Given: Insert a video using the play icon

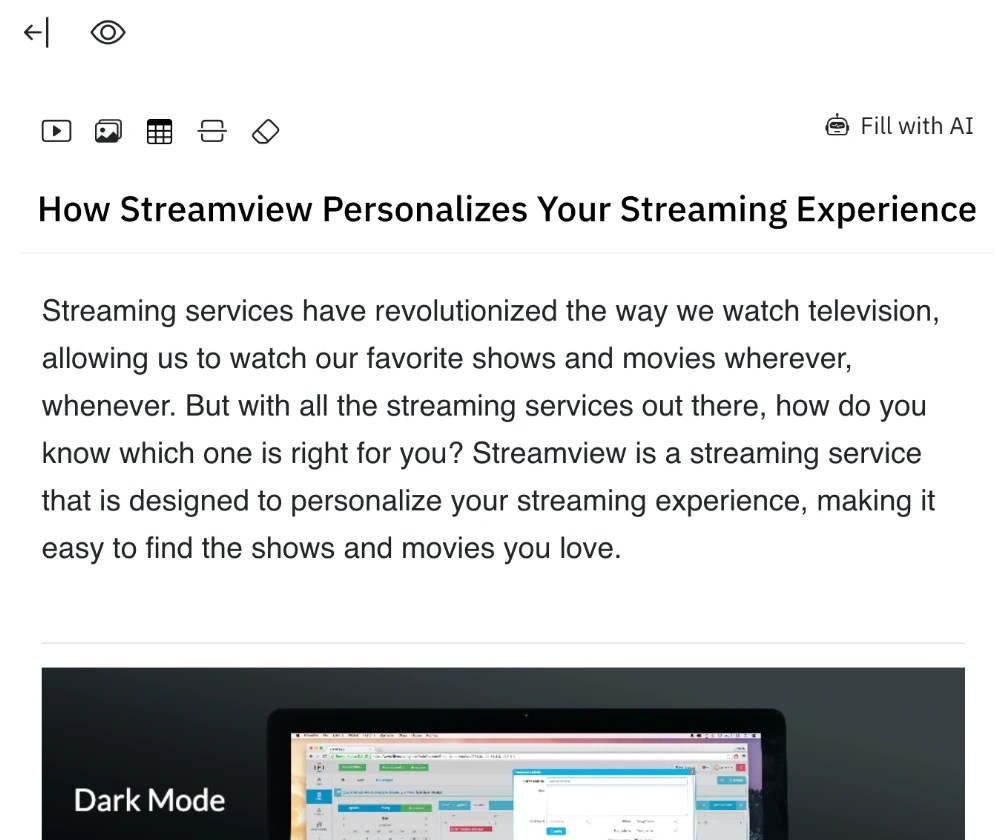Looking at the screenshot, I should tap(57, 131).
